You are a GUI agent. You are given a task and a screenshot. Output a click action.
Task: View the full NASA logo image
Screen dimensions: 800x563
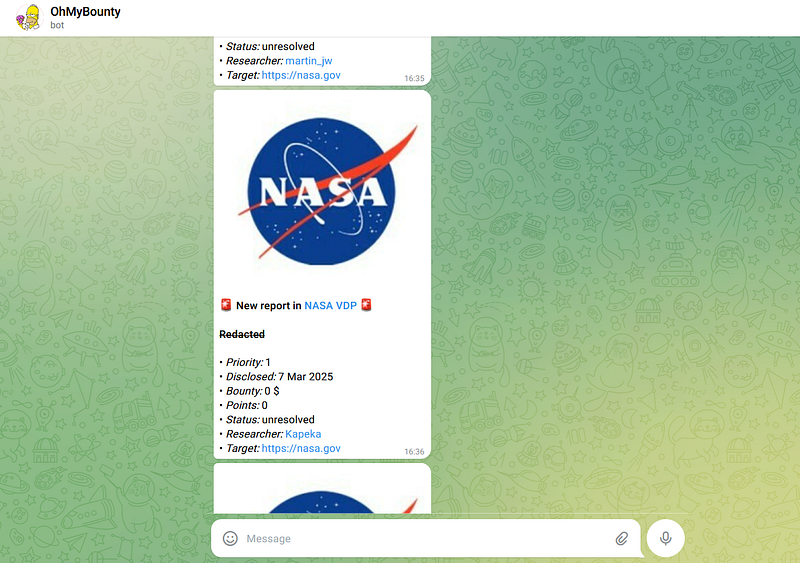pyautogui.click(x=321, y=190)
